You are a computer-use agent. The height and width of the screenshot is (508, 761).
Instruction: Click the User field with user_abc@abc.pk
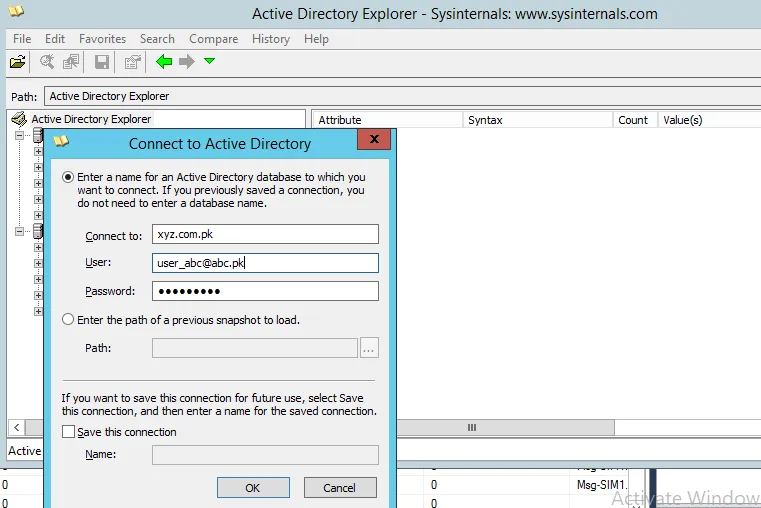pyautogui.click(x=265, y=263)
